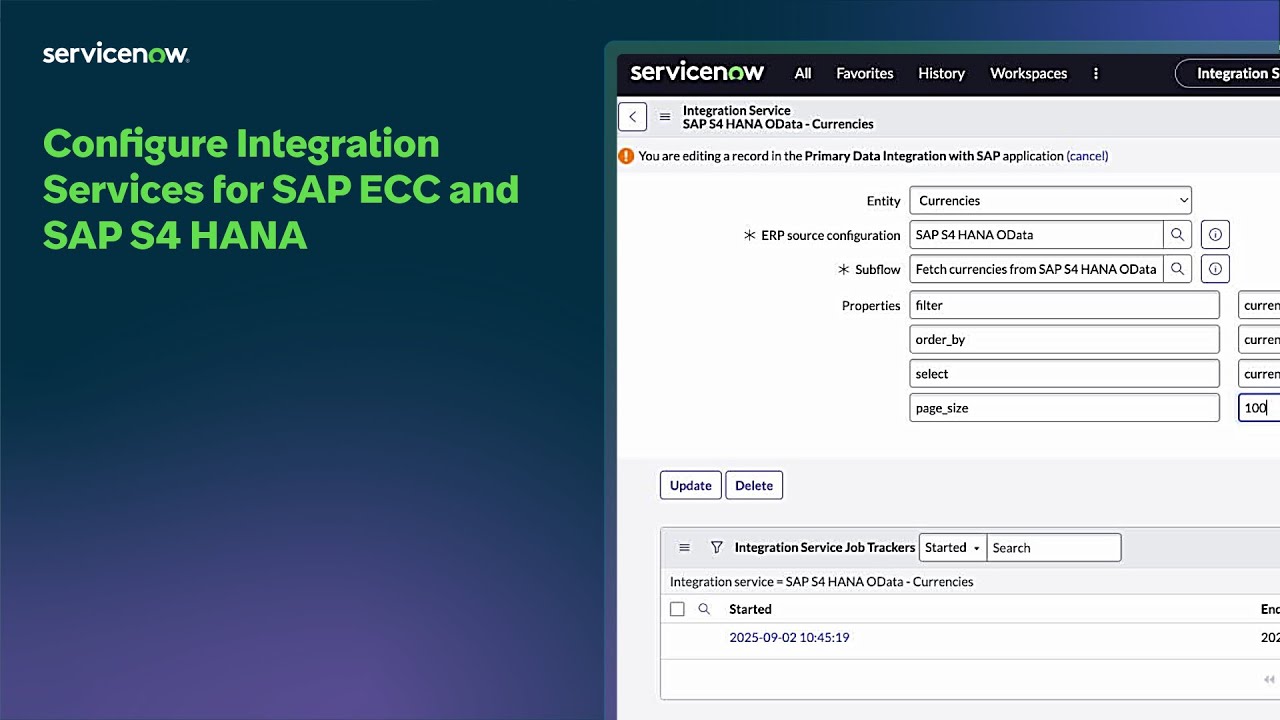
Task: Open the 2025-09-02 10:45:19 tracker record
Action: click(789, 637)
